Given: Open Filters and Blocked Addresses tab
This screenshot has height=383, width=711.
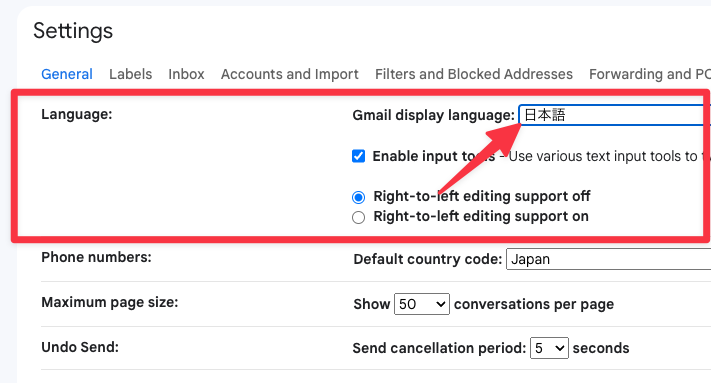Looking at the screenshot, I should tap(474, 74).
